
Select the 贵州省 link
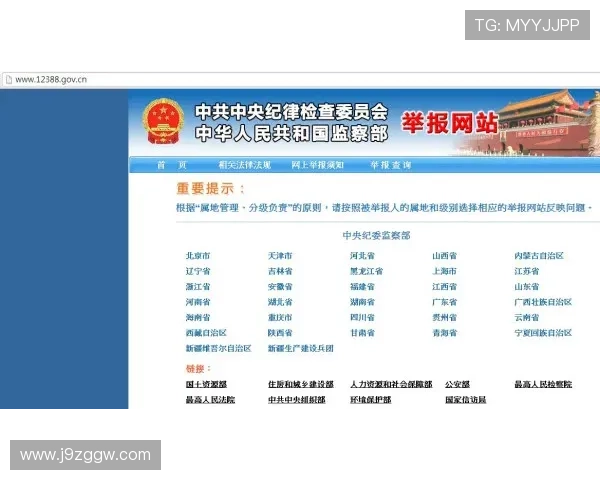[x=444, y=317]
